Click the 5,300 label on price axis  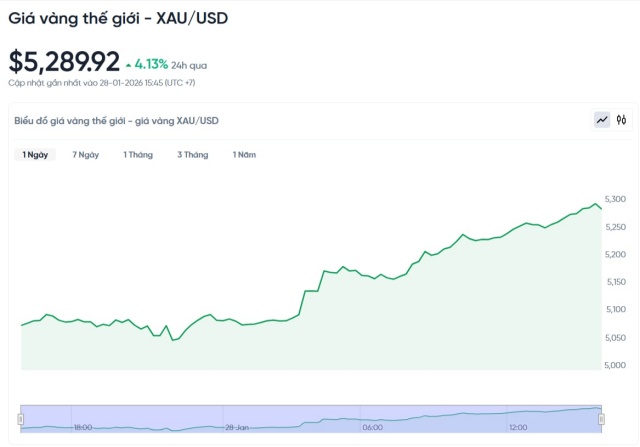[x=615, y=200]
